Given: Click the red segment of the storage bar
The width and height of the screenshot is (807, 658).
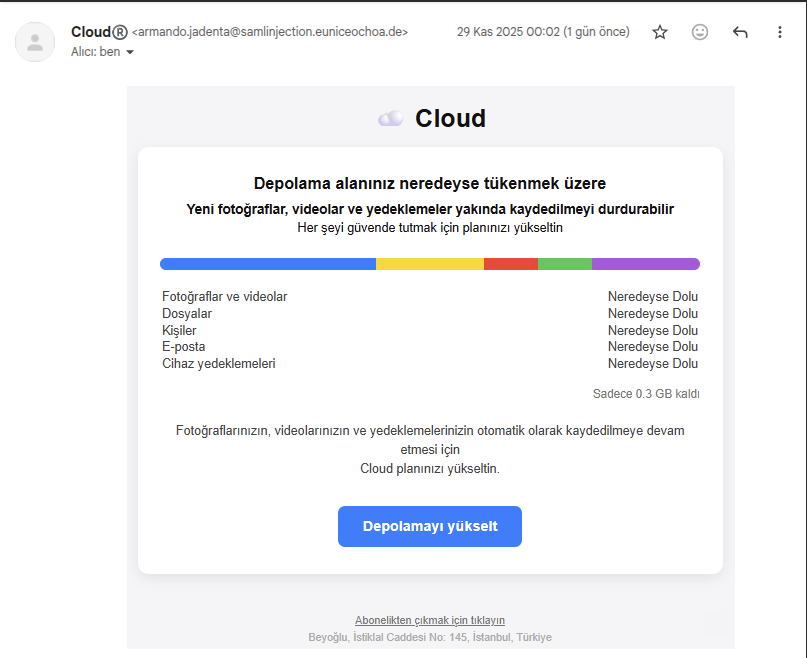Looking at the screenshot, I should 511,264.
